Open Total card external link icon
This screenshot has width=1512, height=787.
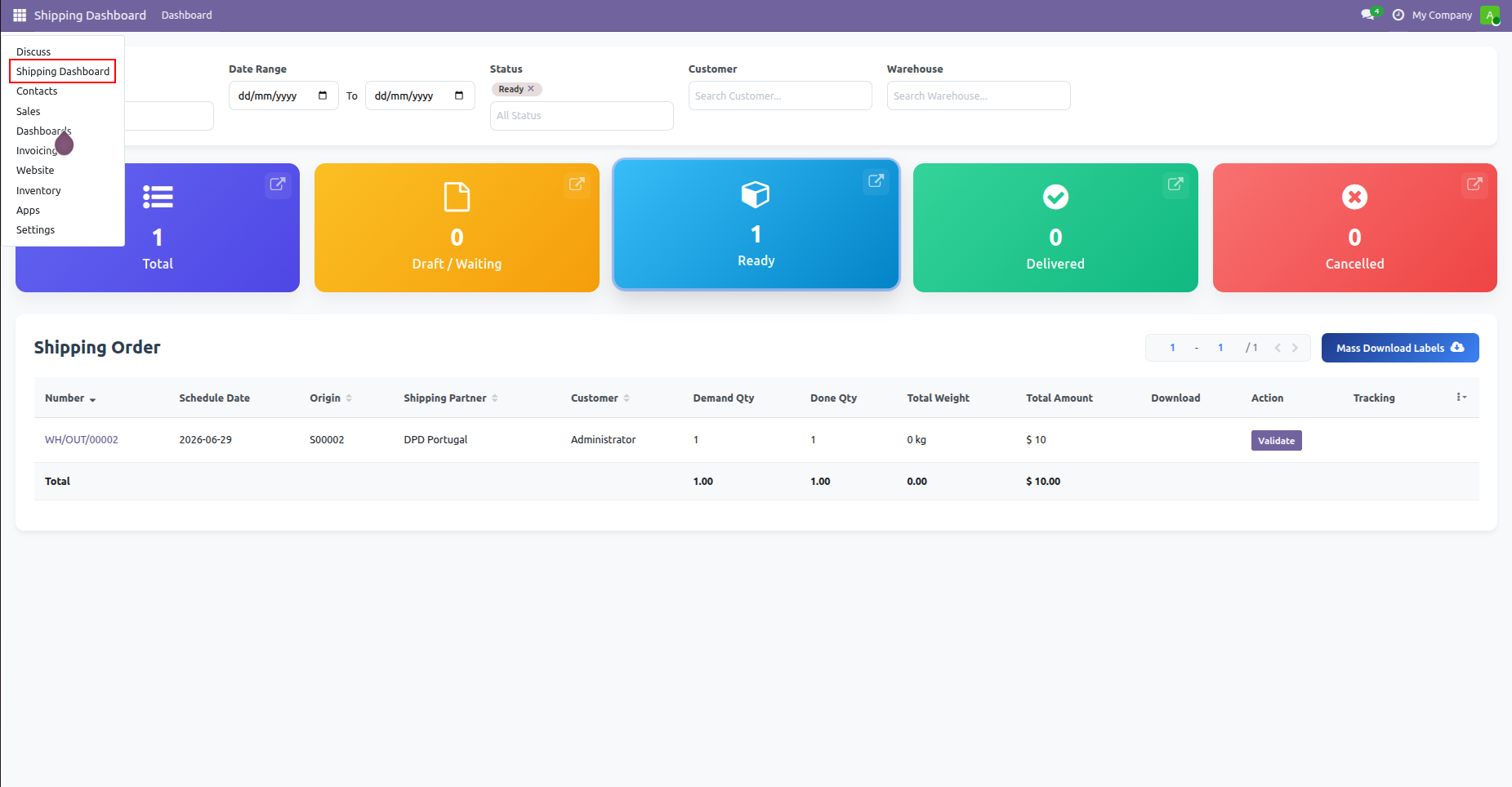278,184
